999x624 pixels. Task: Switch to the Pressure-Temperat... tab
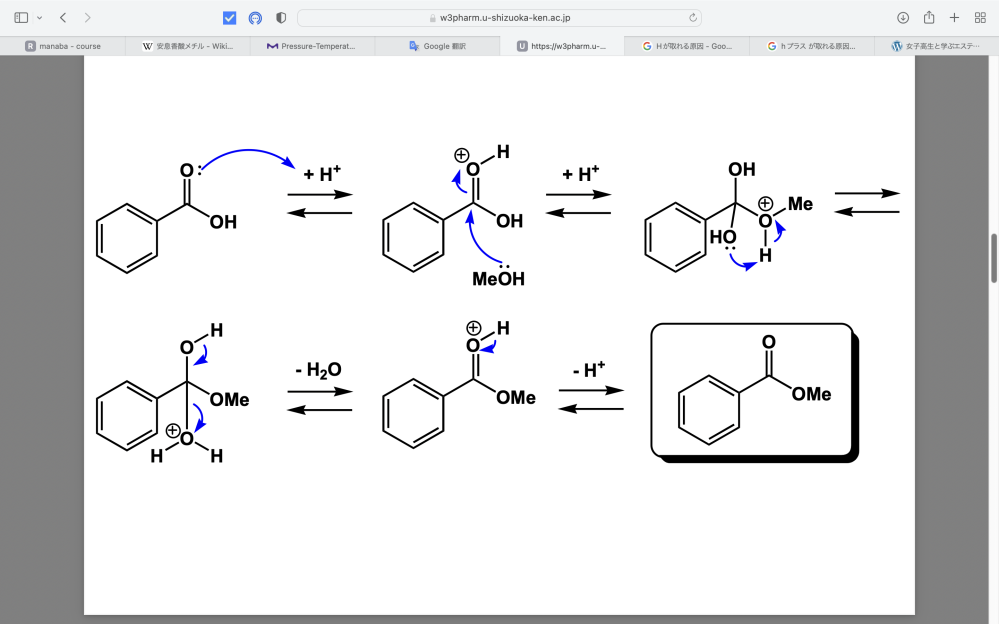tap(311, 46)
